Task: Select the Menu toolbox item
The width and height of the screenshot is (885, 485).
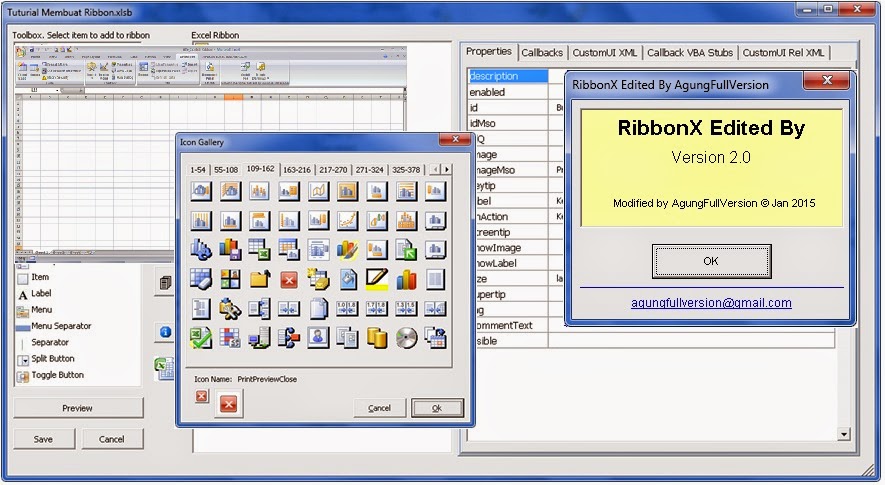Action: point(35,310)
